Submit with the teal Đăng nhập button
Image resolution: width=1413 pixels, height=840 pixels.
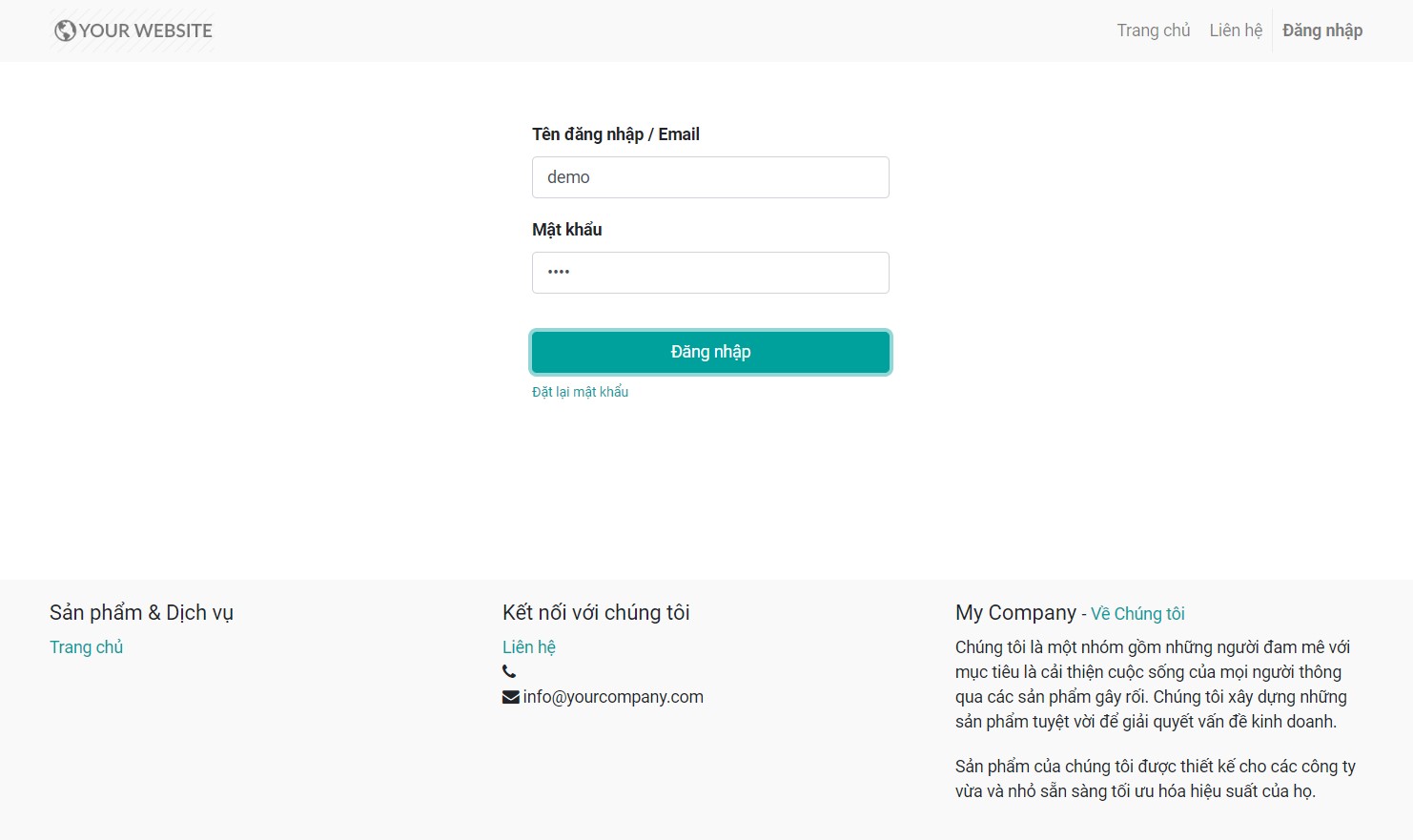coord(710,352)
